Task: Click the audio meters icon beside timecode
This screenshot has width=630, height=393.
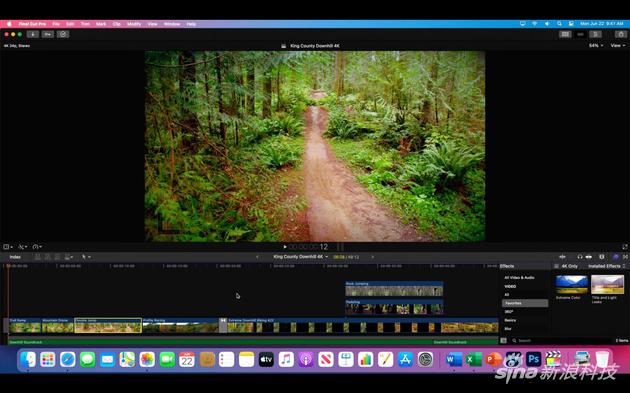Action: coord(340,247)
